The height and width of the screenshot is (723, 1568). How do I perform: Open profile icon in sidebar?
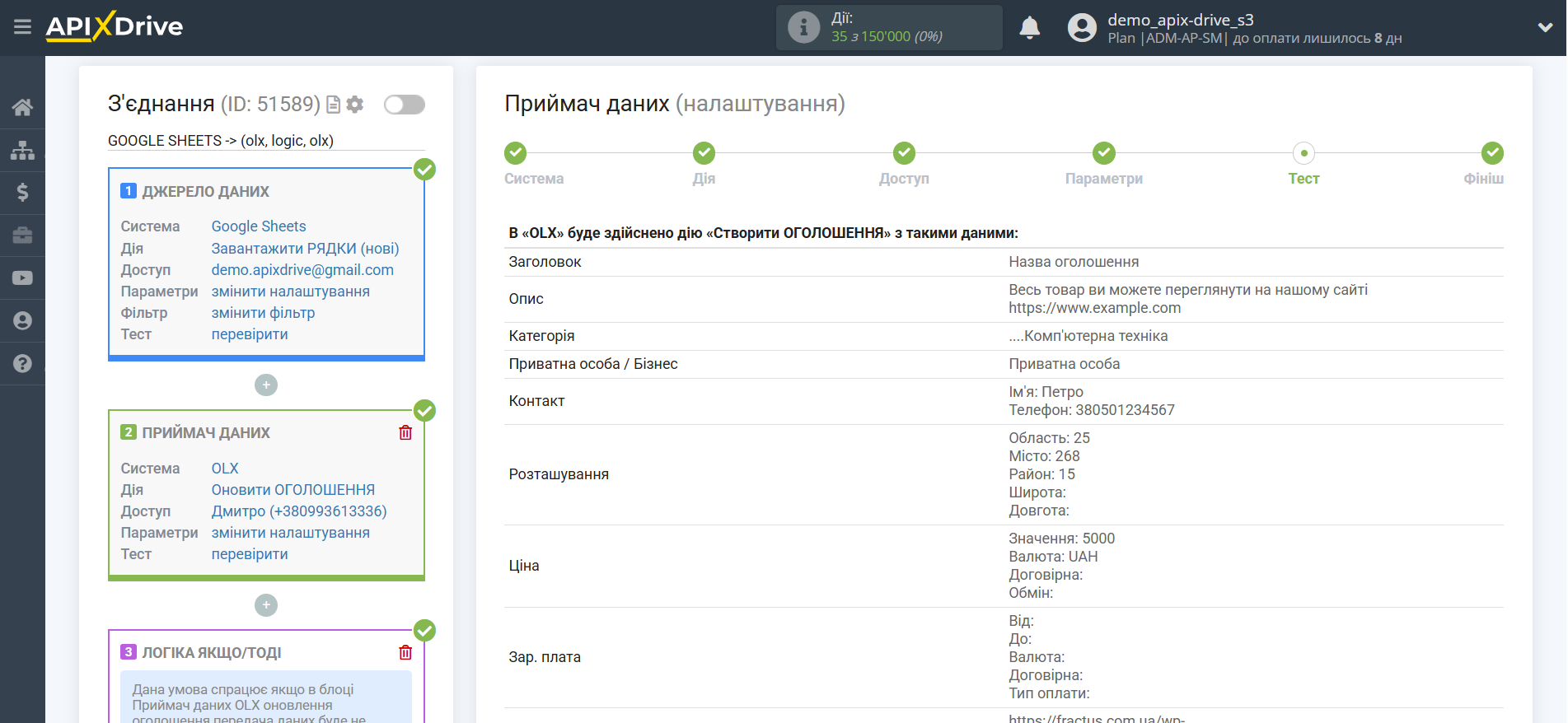point(22,321)
